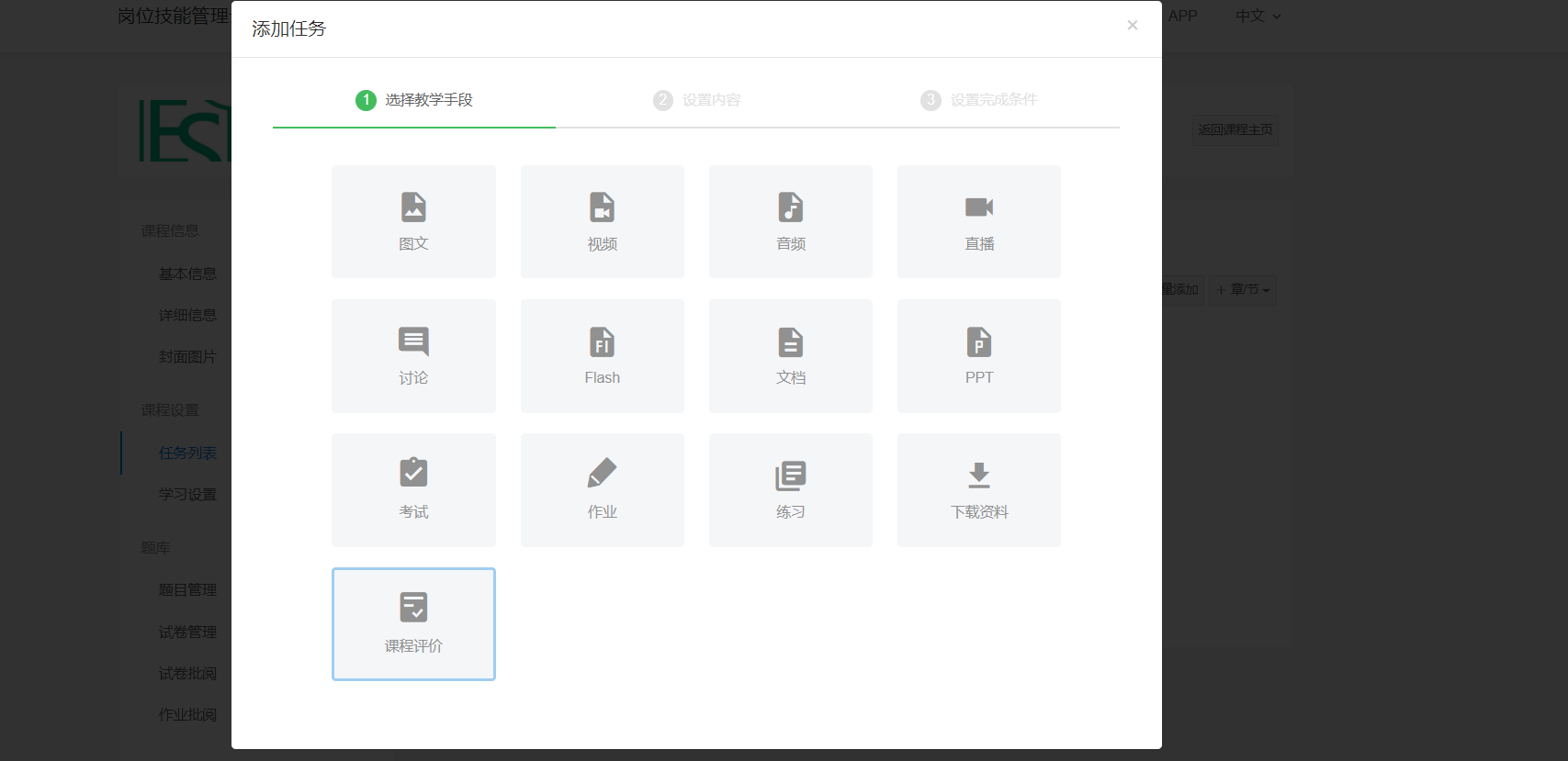Select the PPT task type

coord(978,355)
